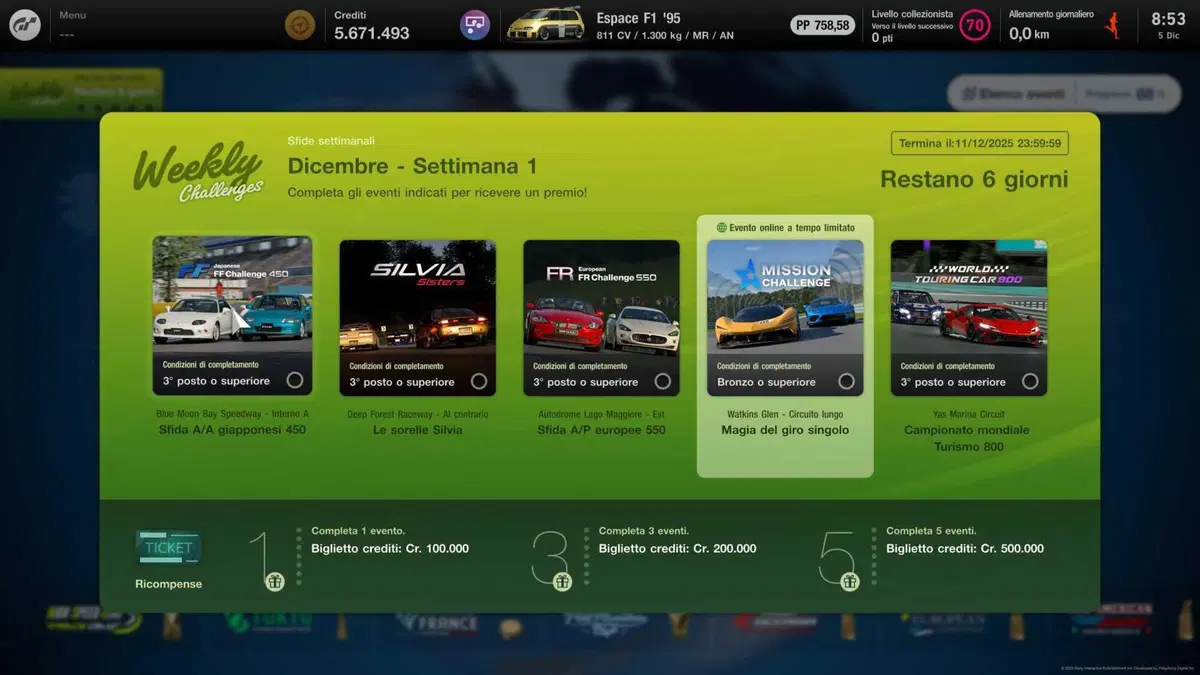Click the Ricompense ticket icon
The height and width of the screenshot is (675, 1200).
click(168, 548)
